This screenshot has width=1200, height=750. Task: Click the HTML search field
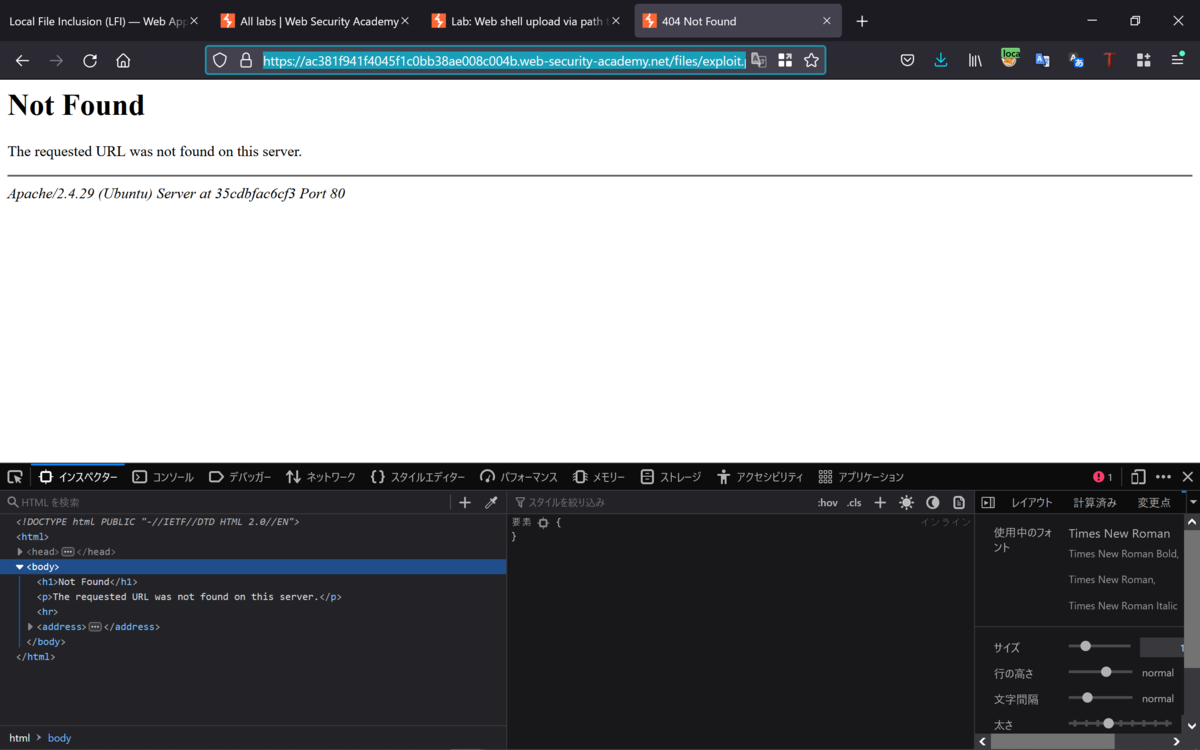228,502
